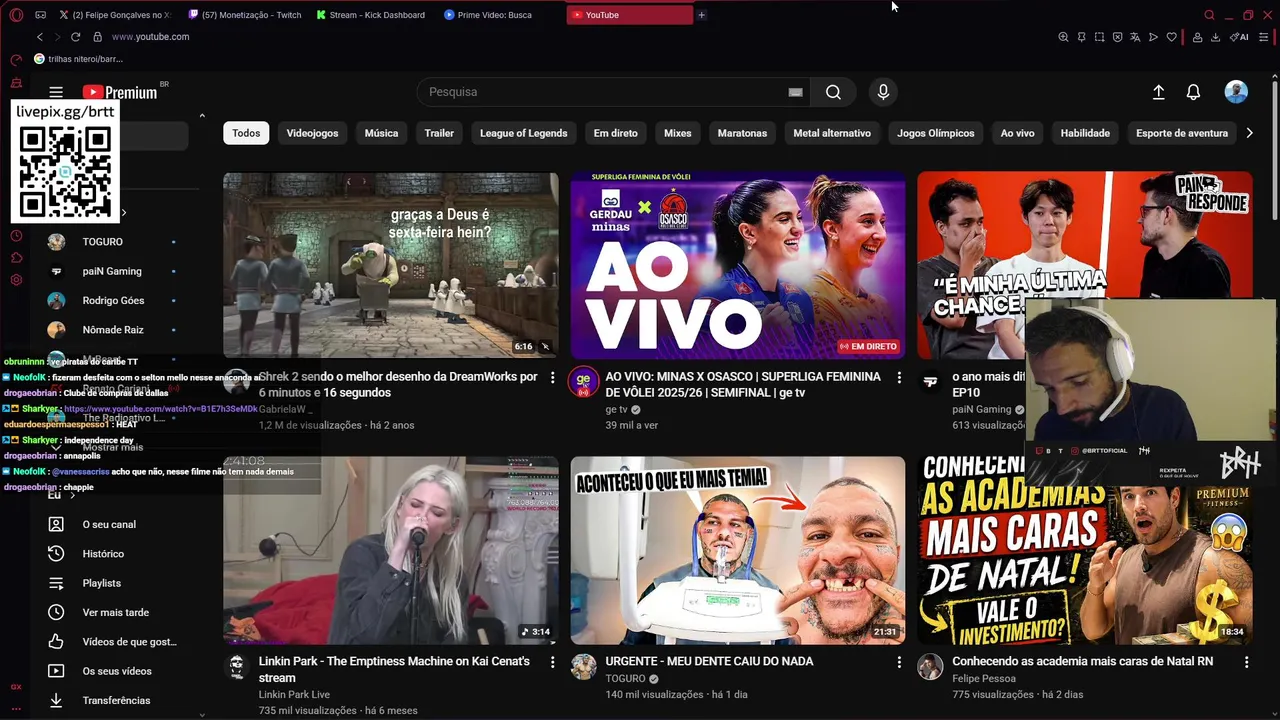Open Rodrigo Góes subscription channel
Image resolution: width=1280 pixels, height=720 pixels.
coord(115,300)
